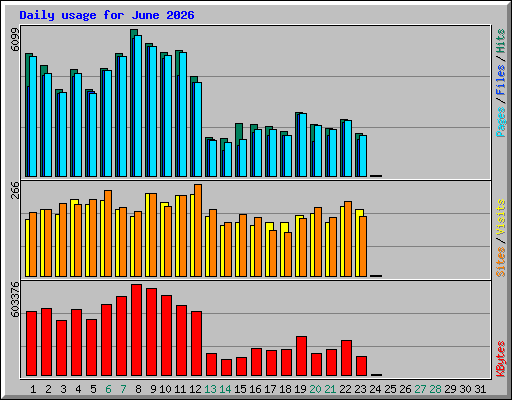Click weekend day 7 label
This screenshot has width=512, height=400.
(123, 389)
